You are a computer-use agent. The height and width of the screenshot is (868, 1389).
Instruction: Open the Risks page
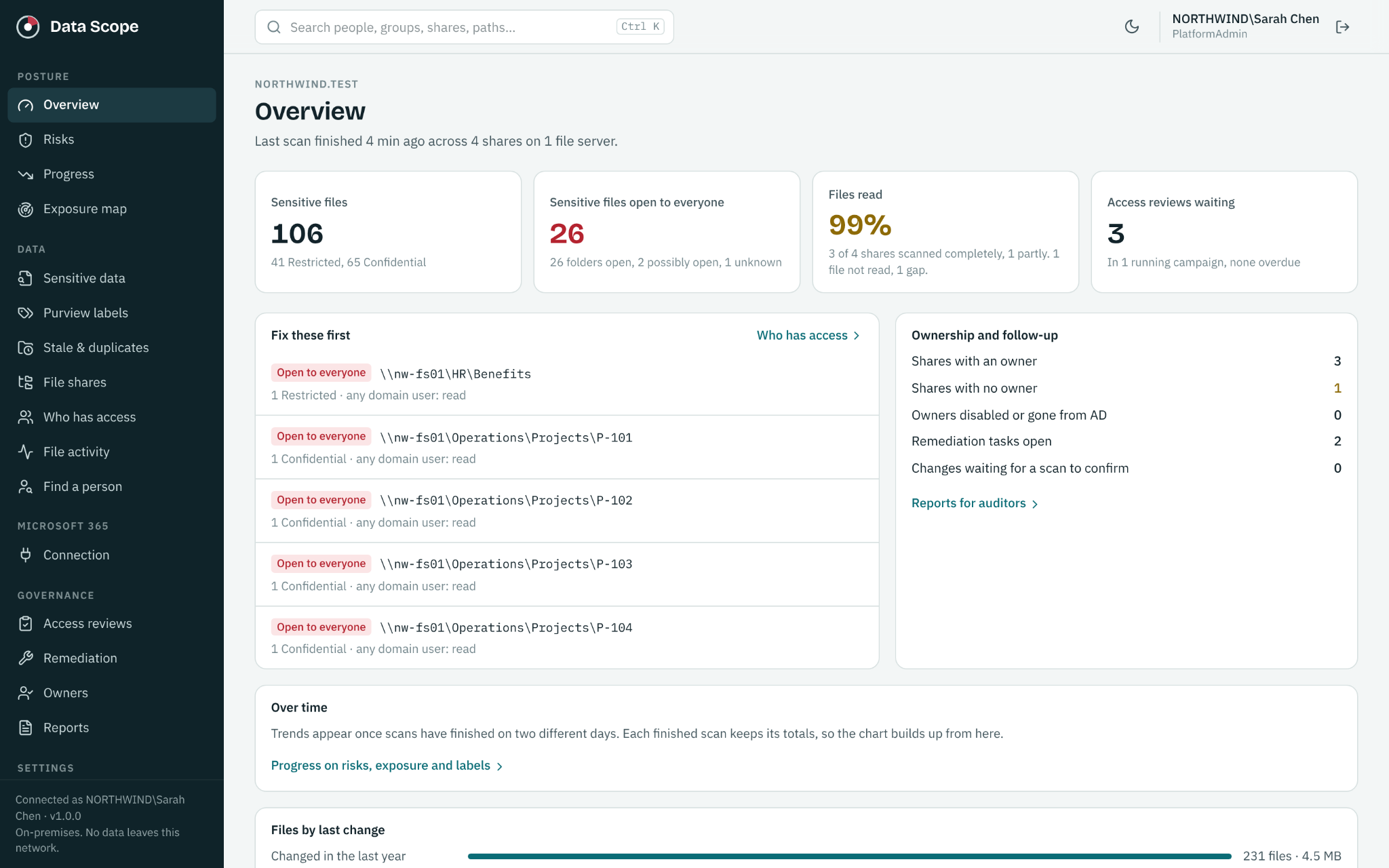point(112,140)
